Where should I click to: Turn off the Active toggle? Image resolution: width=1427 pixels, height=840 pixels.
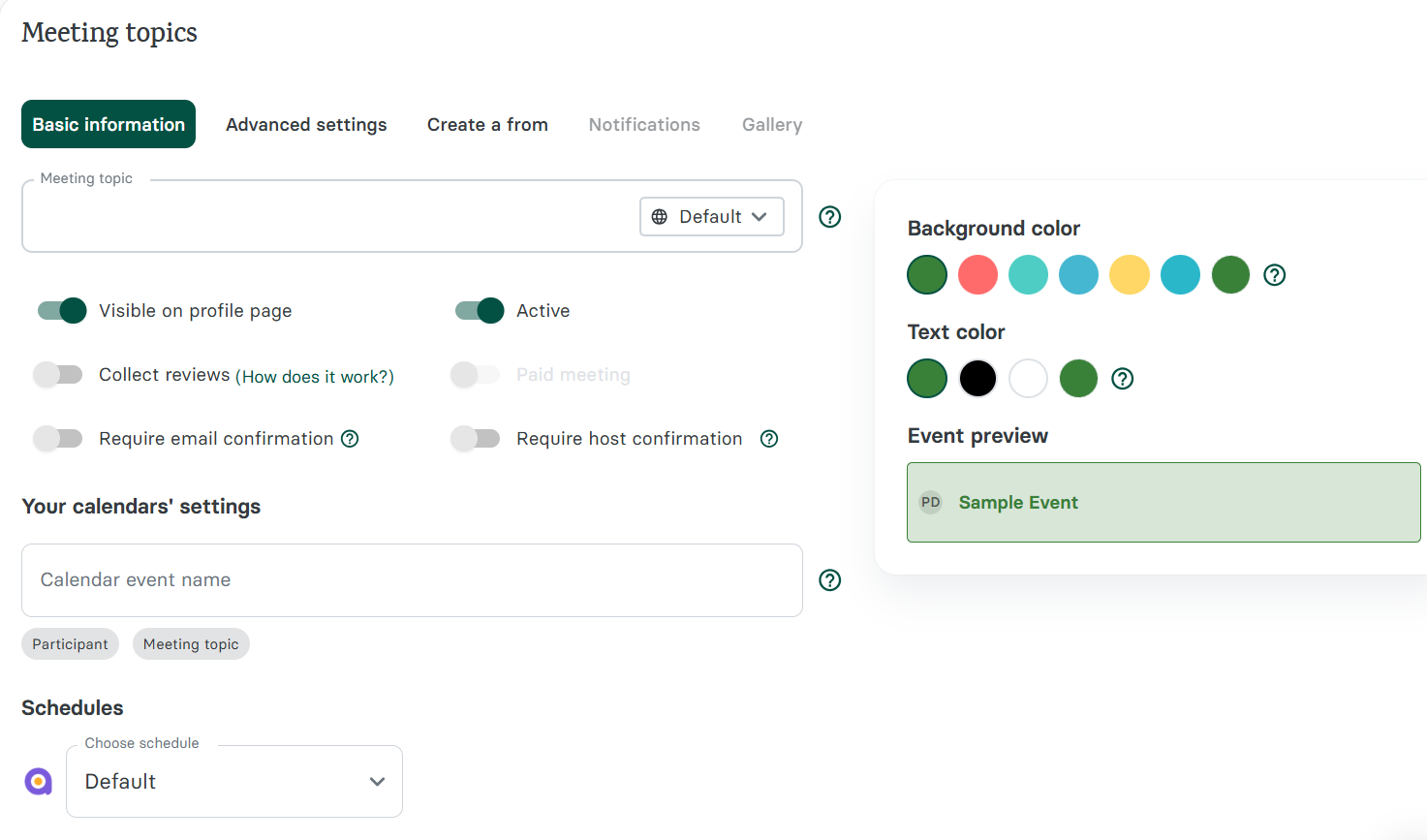tap(477, 310)
